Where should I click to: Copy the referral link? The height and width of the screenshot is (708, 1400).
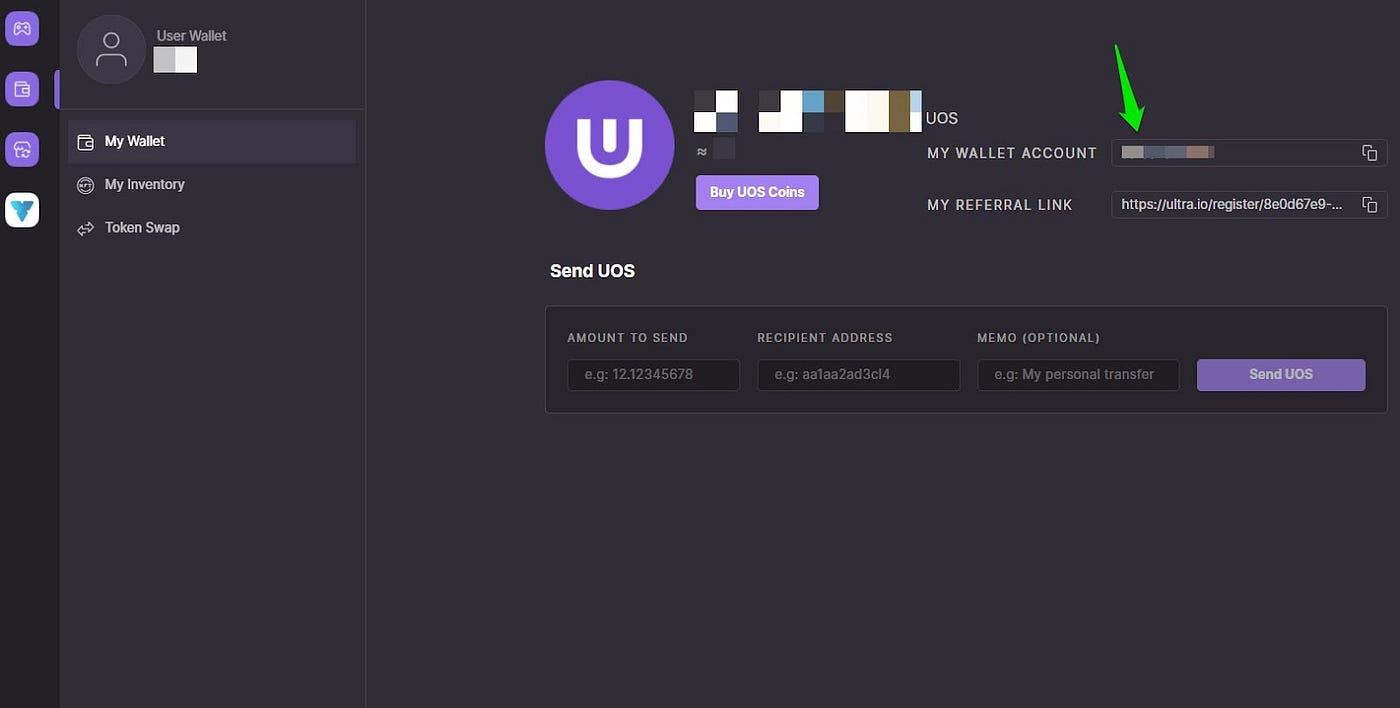pyautogui.click(x=1370, y=205)
